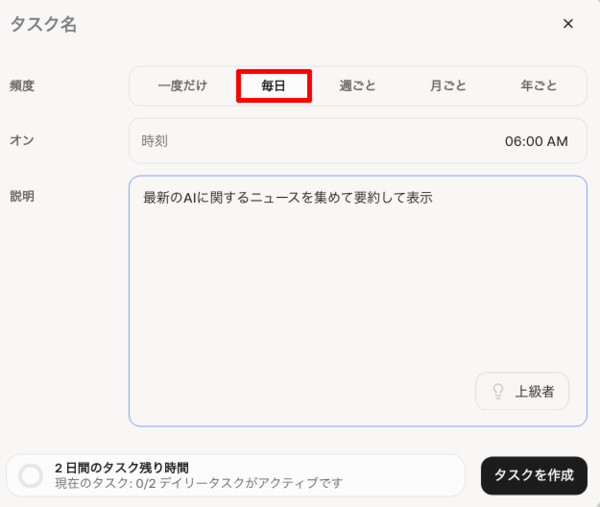Select the 週ごと frequency option
Screen dimensions: 600x507
357,86
